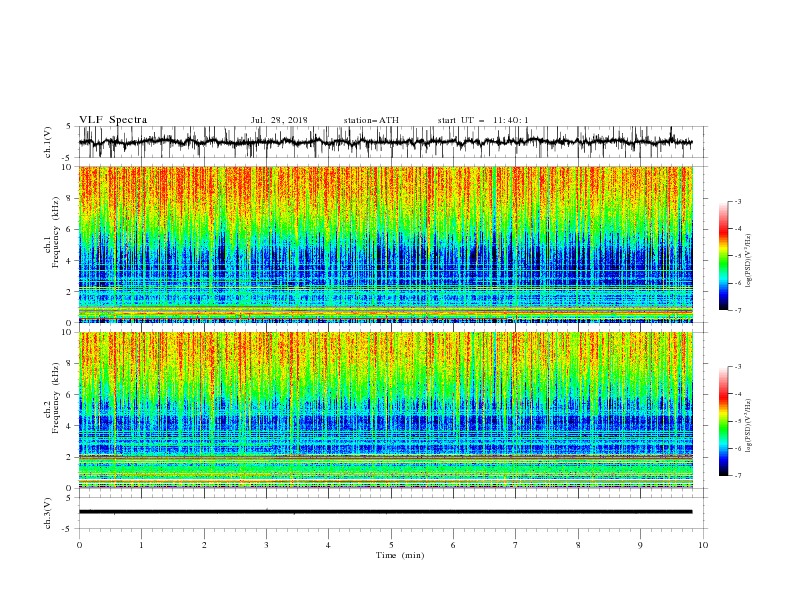Click the 'ch.2 Frequency (kHz)' axis label
This screenshot has height=612, width=792.
52,397
